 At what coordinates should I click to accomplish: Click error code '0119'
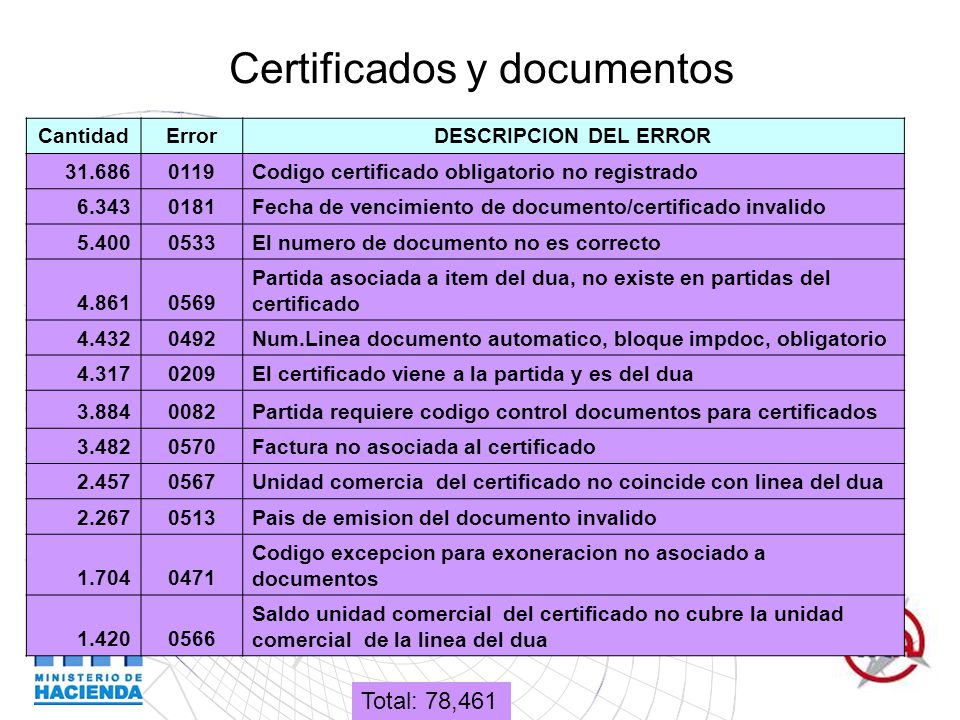[192, 172]
